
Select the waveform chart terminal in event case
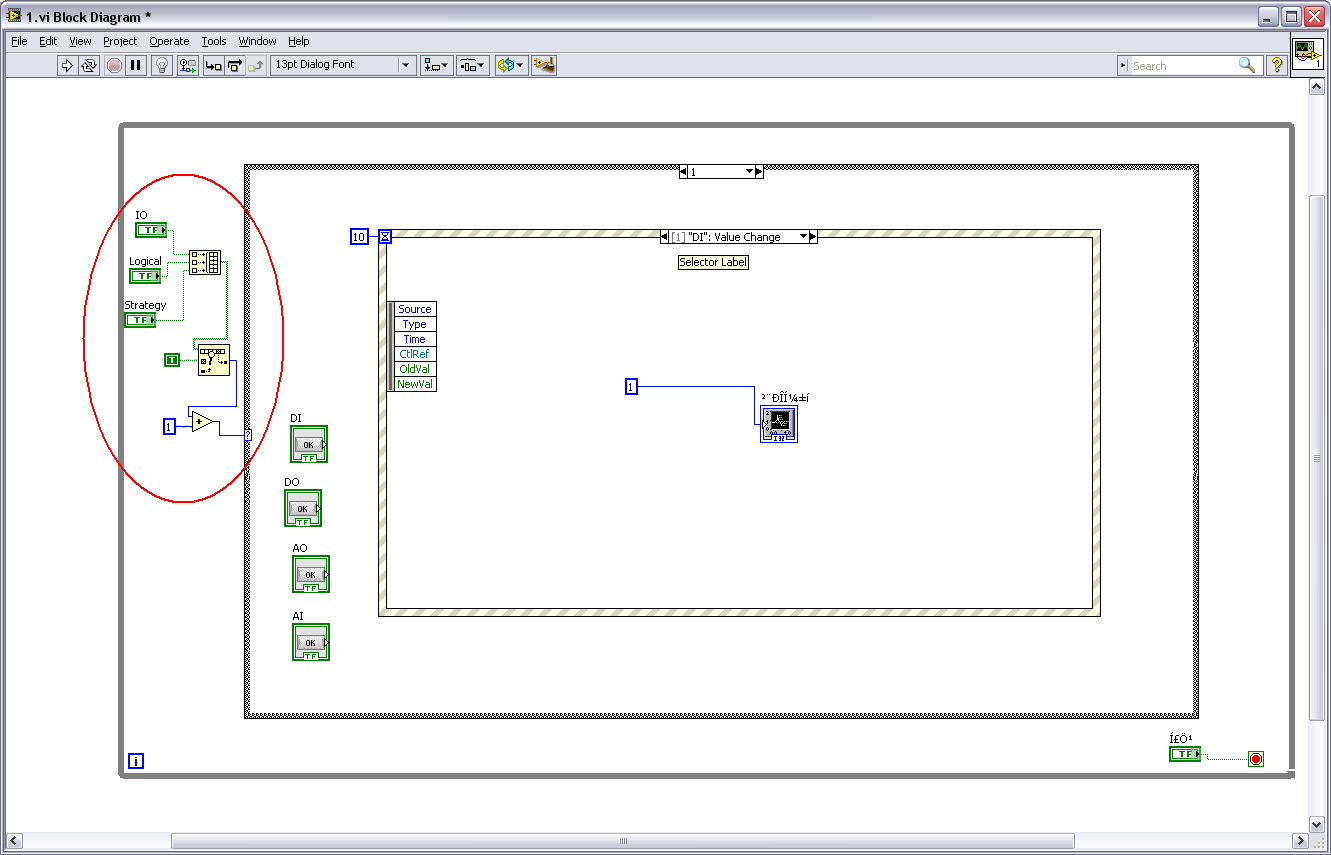(779, 424)
